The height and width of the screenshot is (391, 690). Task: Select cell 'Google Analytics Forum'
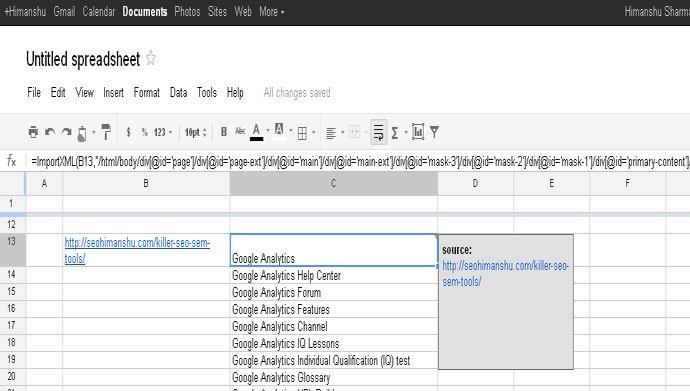point(334,292)
